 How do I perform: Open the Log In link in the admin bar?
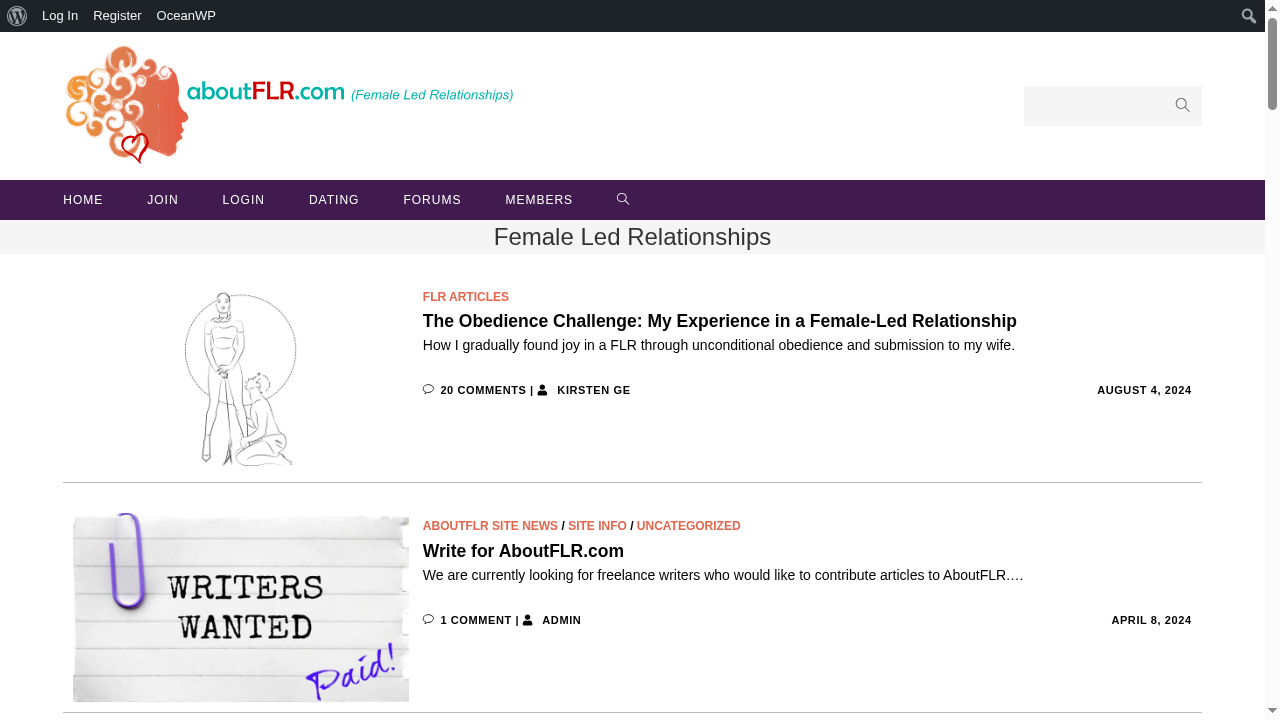coord(59,15)
